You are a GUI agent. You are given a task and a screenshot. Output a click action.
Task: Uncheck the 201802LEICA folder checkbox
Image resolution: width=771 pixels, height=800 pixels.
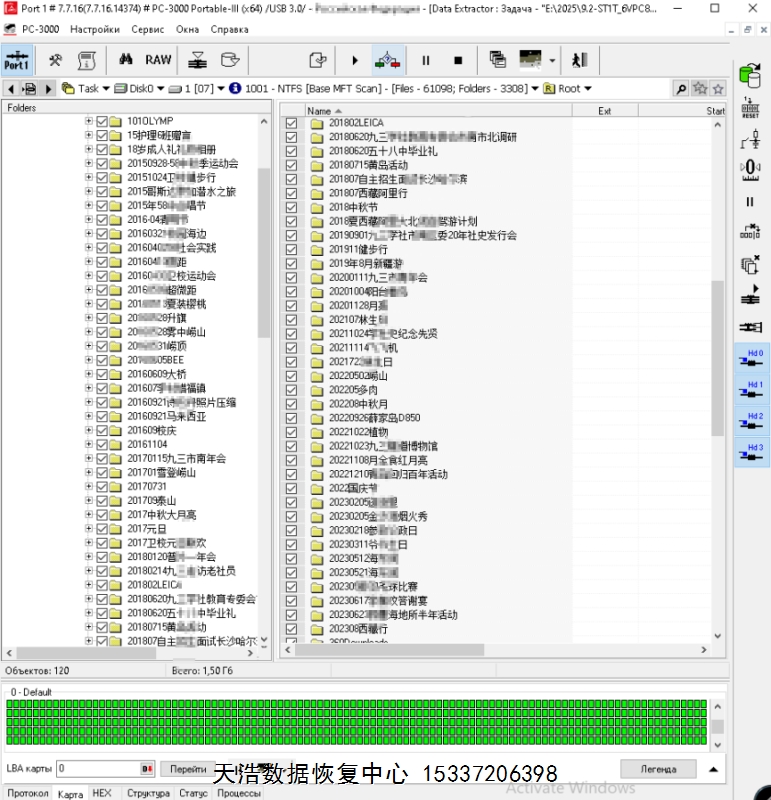point(292,123)
